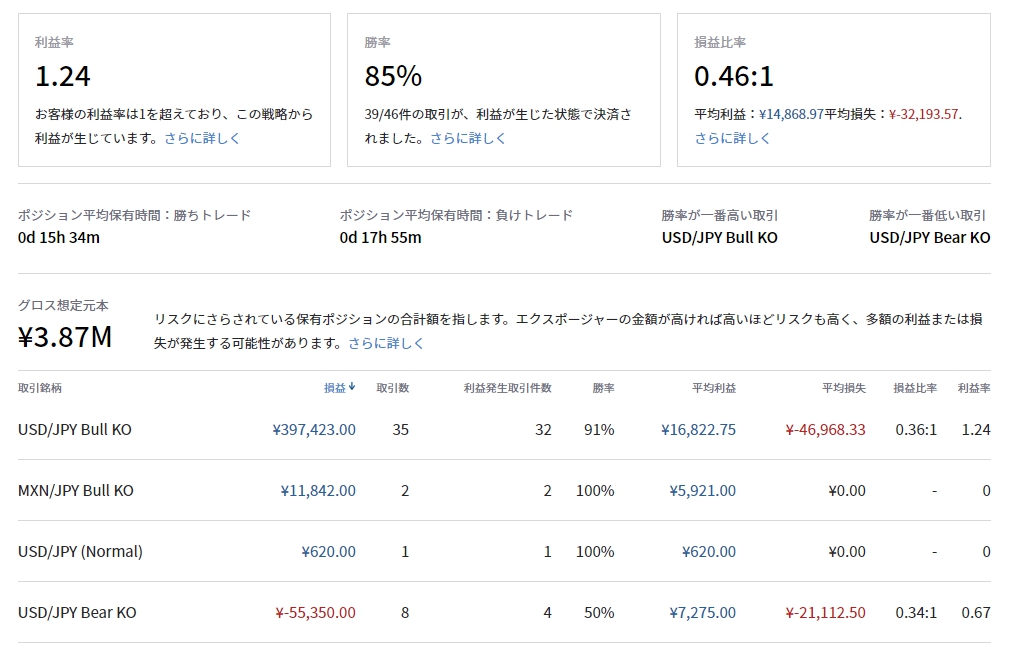Sort table by 平均損失 column header
Screen dimensions: 1010x650
(x=844, y=388)
